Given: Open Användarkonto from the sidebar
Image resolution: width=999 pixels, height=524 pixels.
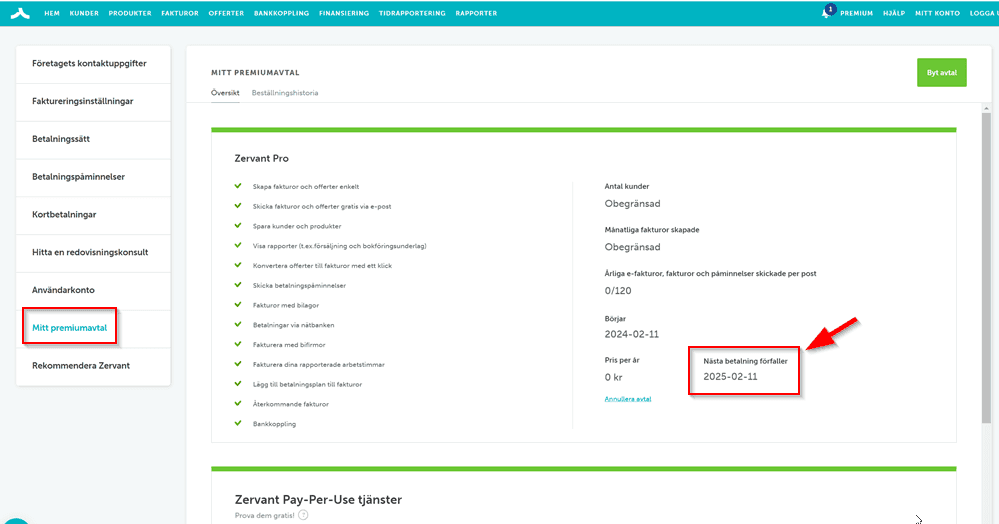Looking at the screenshot, I should [63, 290].
